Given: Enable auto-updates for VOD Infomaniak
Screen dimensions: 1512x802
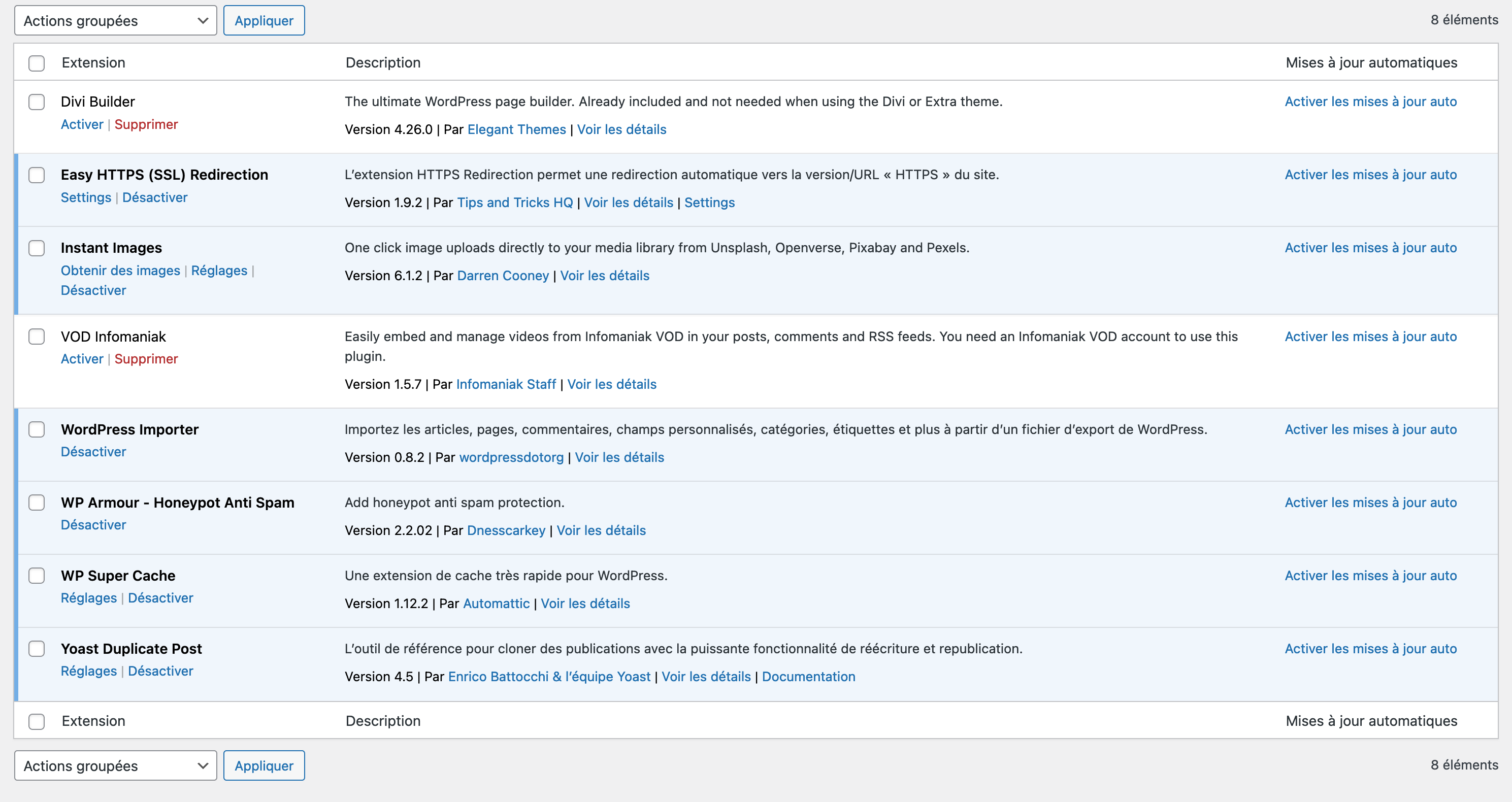Looking at the screenshot, I should coord(1370,337).
